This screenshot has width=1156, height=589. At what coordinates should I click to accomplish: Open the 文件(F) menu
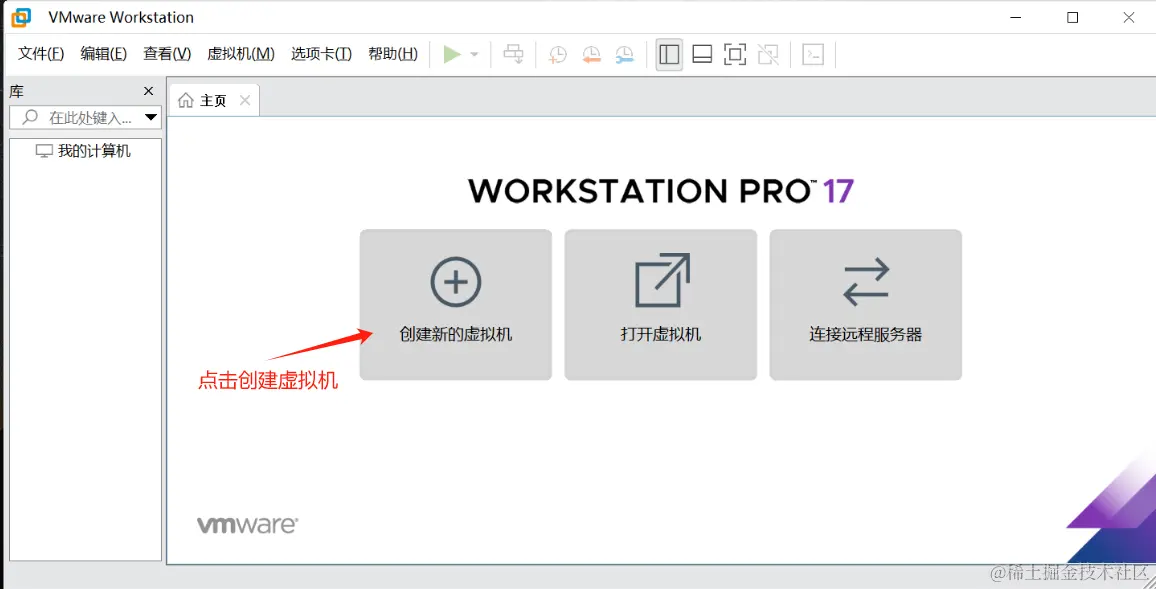(41, 54)
